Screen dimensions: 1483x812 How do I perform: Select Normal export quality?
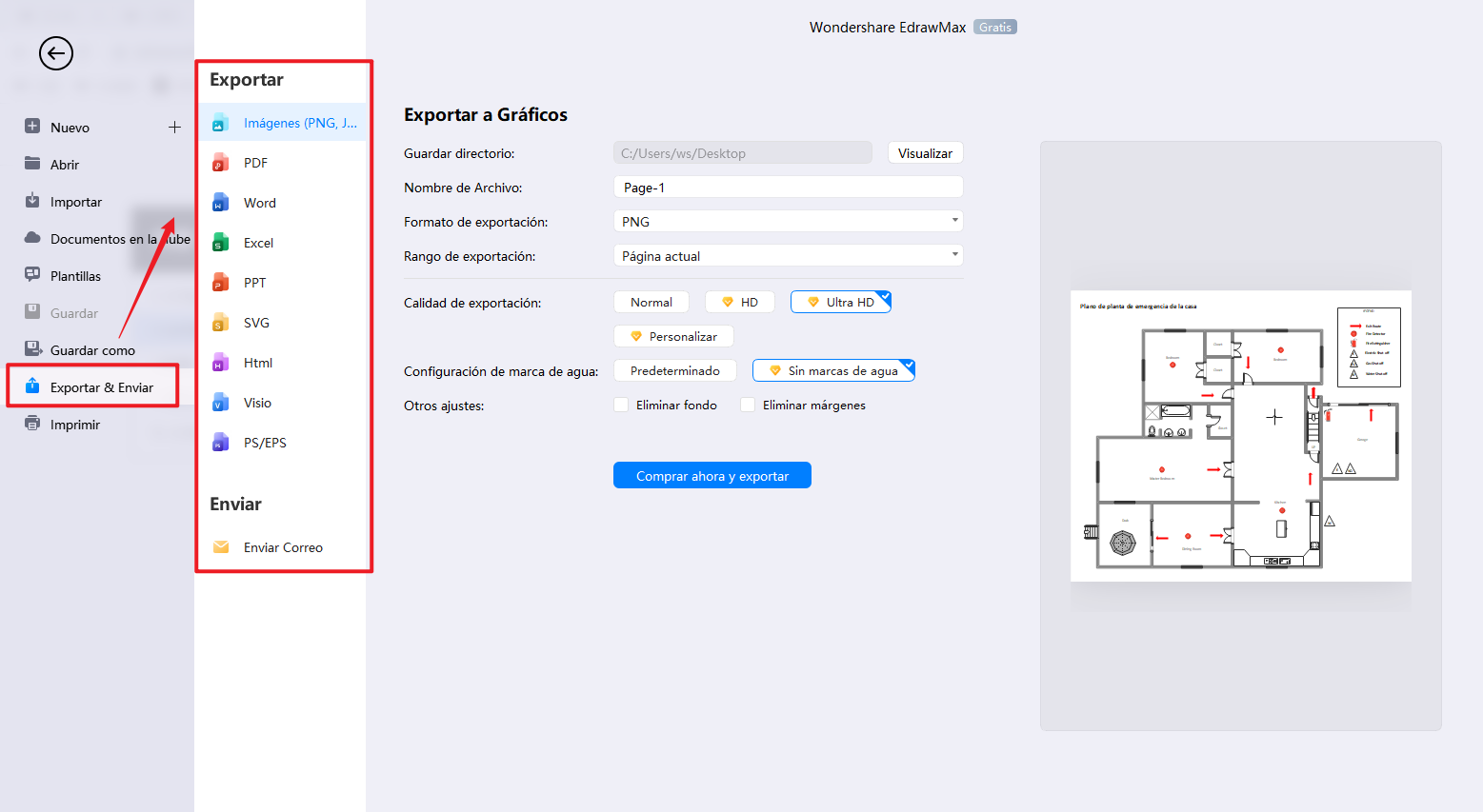651,302
